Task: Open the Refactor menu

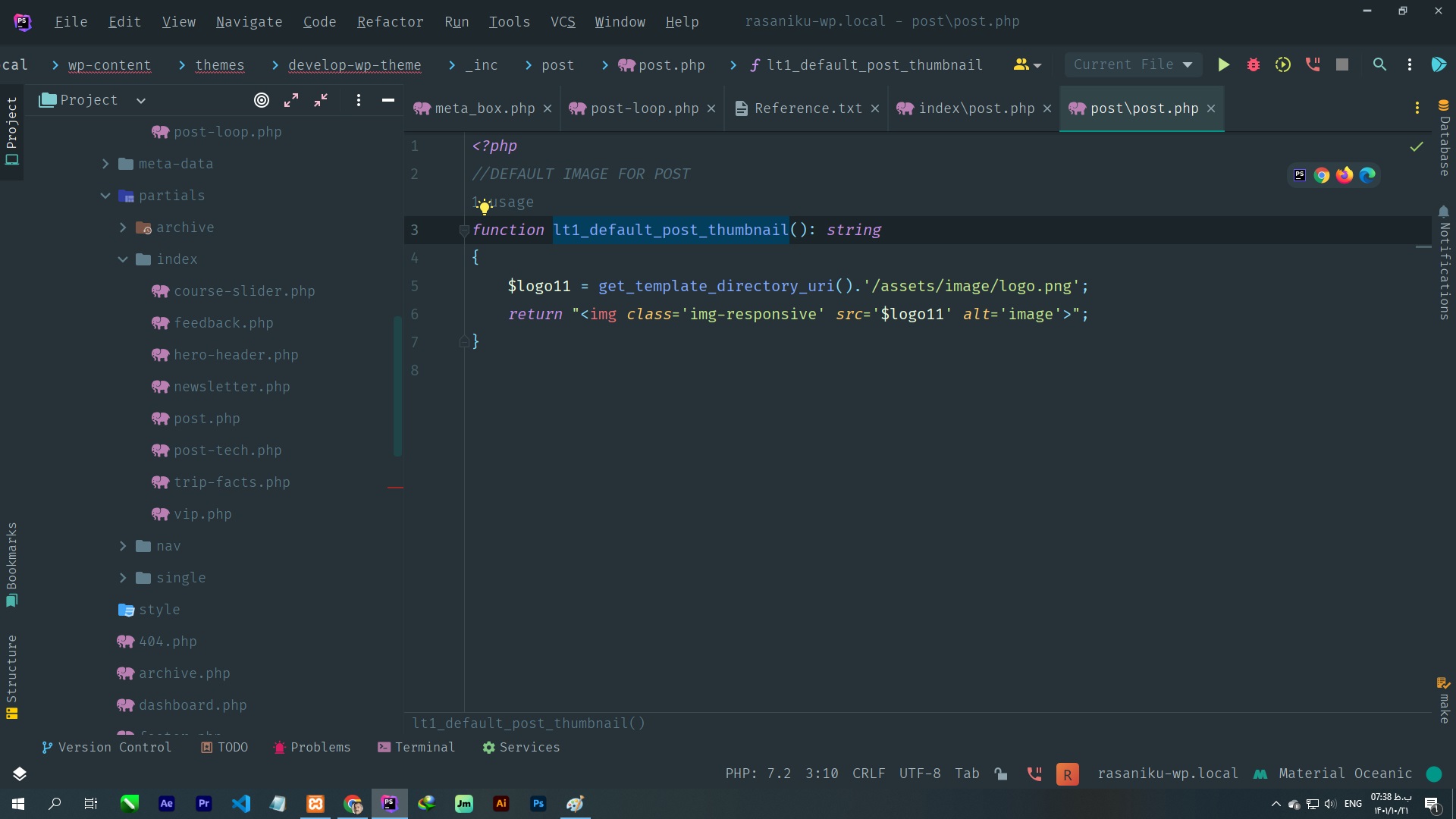Action: click(390, 22)
